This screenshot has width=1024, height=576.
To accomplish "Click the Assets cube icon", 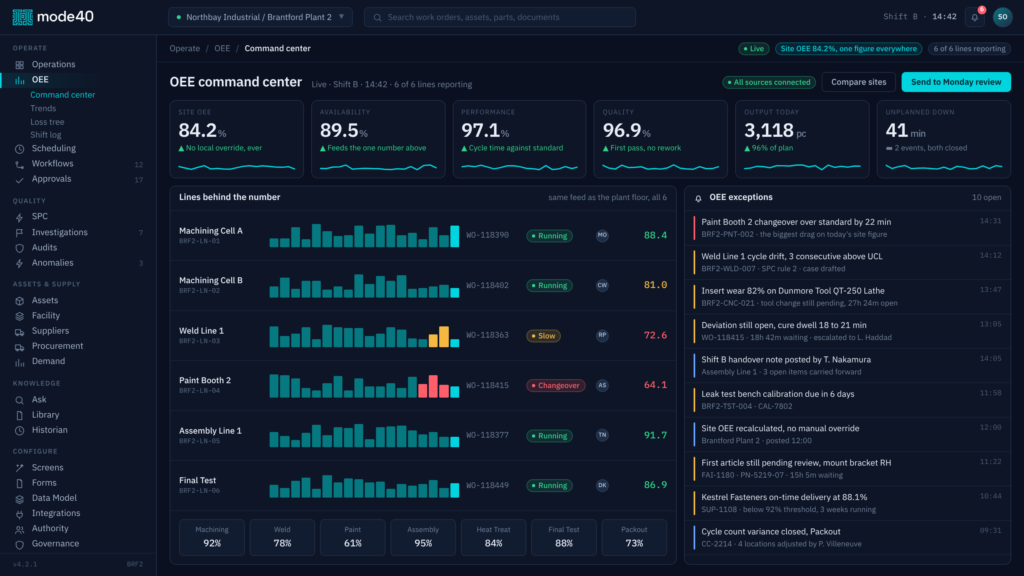I will [x=20, y=300].
